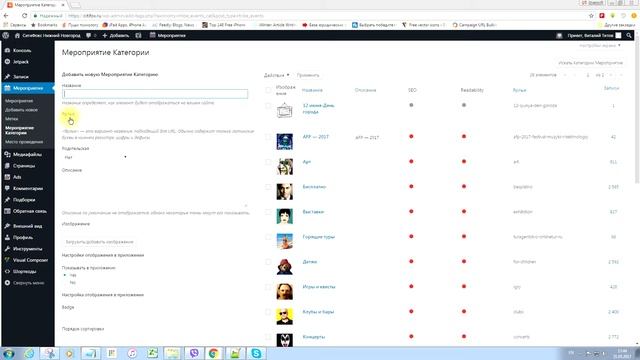Click the Детям category thumbnail image
Screen dimensions: 640x360
[x=284, y=266]
